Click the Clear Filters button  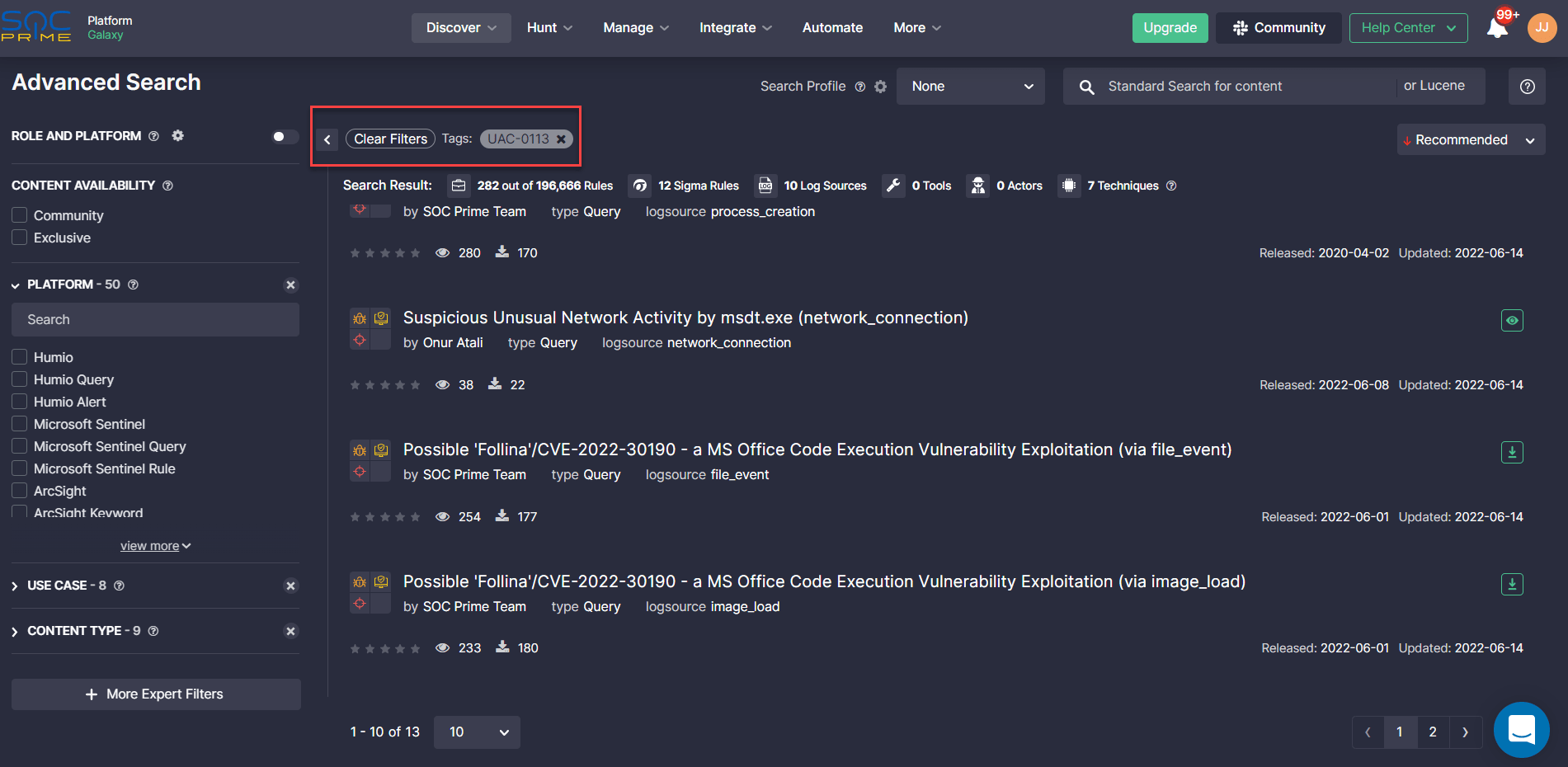pyautogui.click(x=390, y=139)
